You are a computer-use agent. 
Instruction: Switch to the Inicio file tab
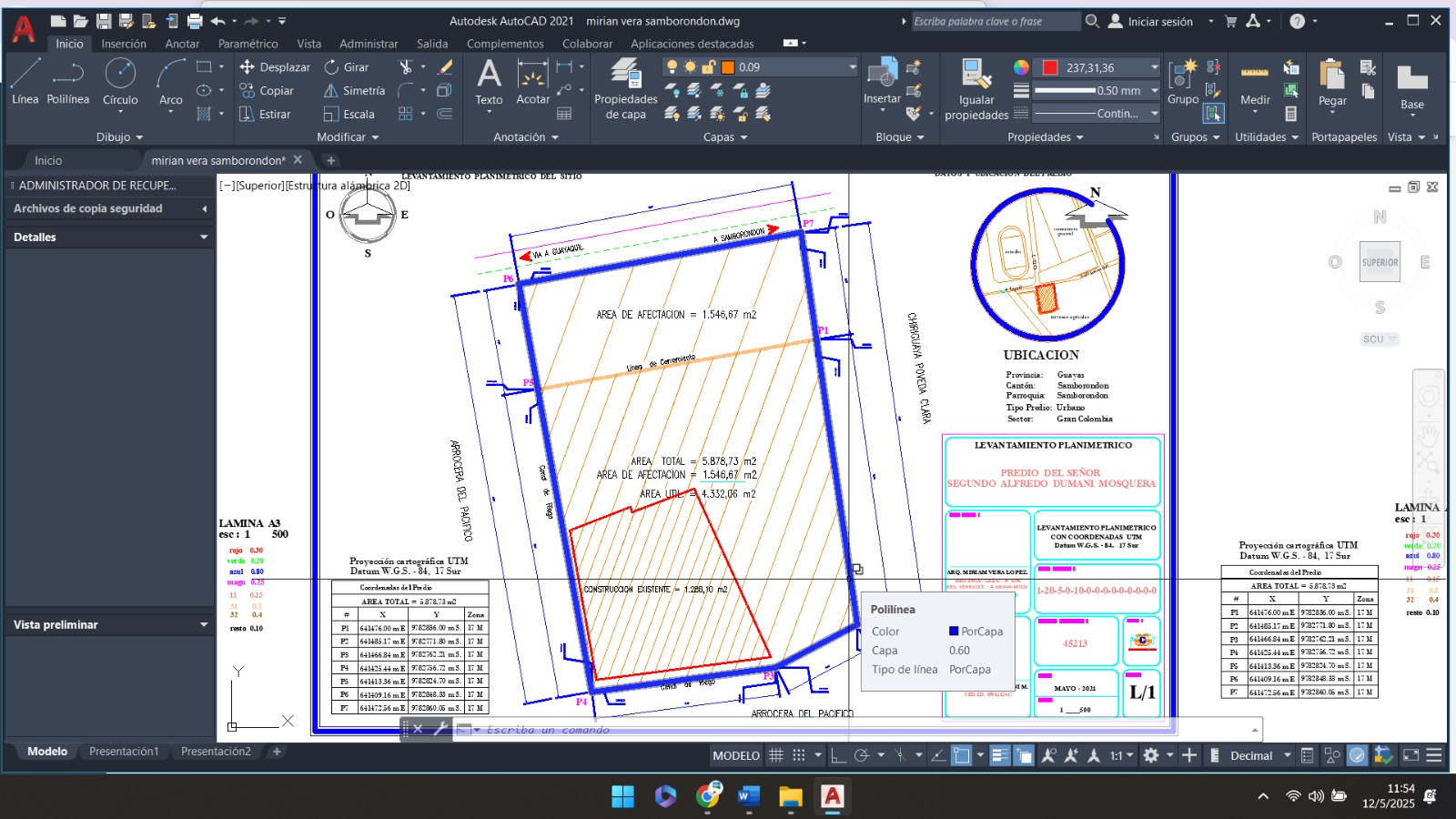tap(48, 160)
